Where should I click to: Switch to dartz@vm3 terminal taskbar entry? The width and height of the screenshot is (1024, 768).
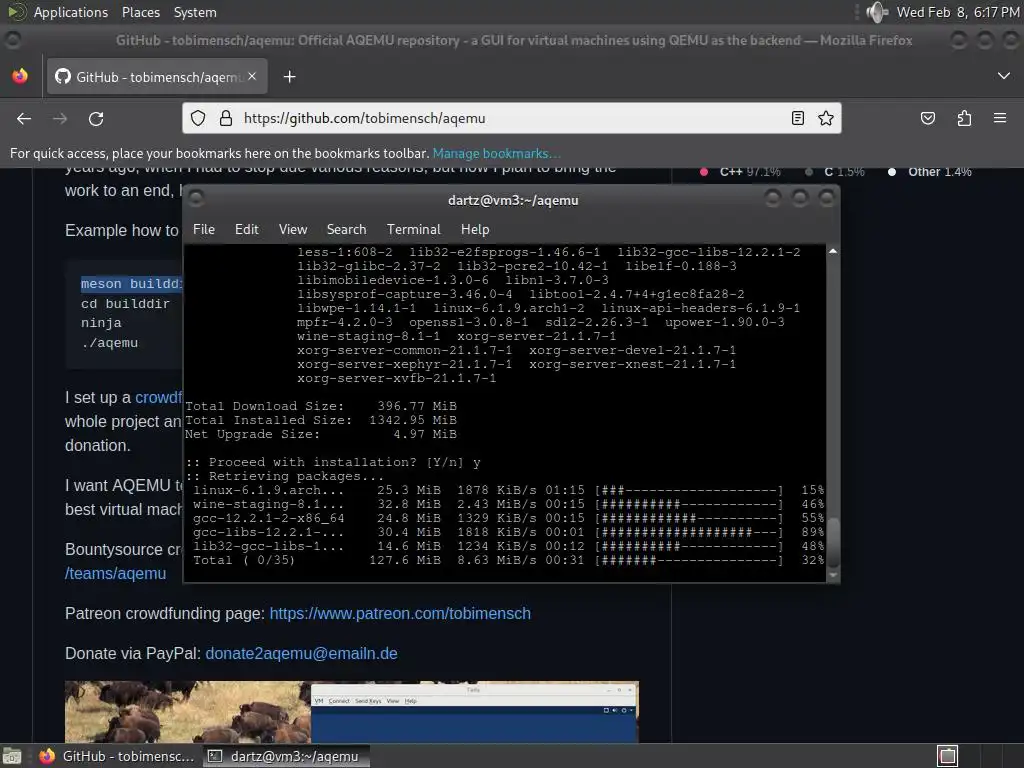tap(285, 756)
